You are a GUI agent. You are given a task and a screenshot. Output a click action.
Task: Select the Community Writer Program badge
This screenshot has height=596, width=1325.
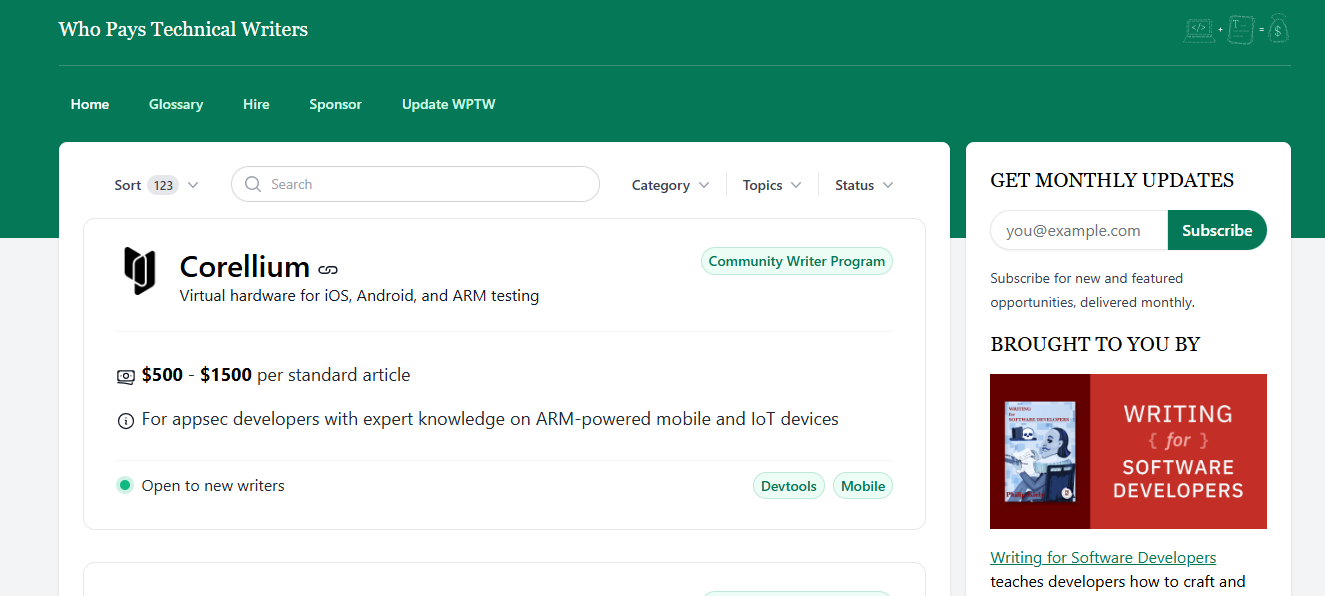click(797, 261)
